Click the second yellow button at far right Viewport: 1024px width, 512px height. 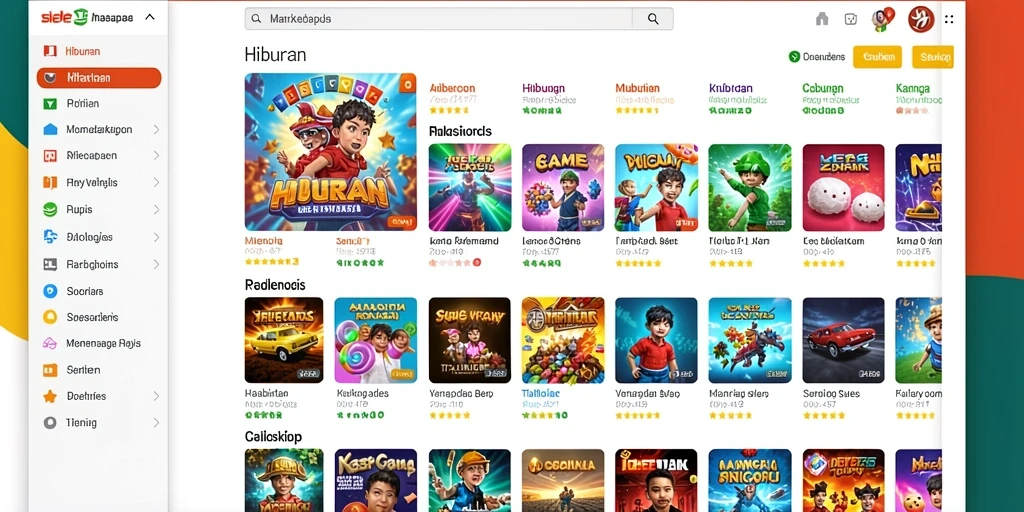(933, 57)
